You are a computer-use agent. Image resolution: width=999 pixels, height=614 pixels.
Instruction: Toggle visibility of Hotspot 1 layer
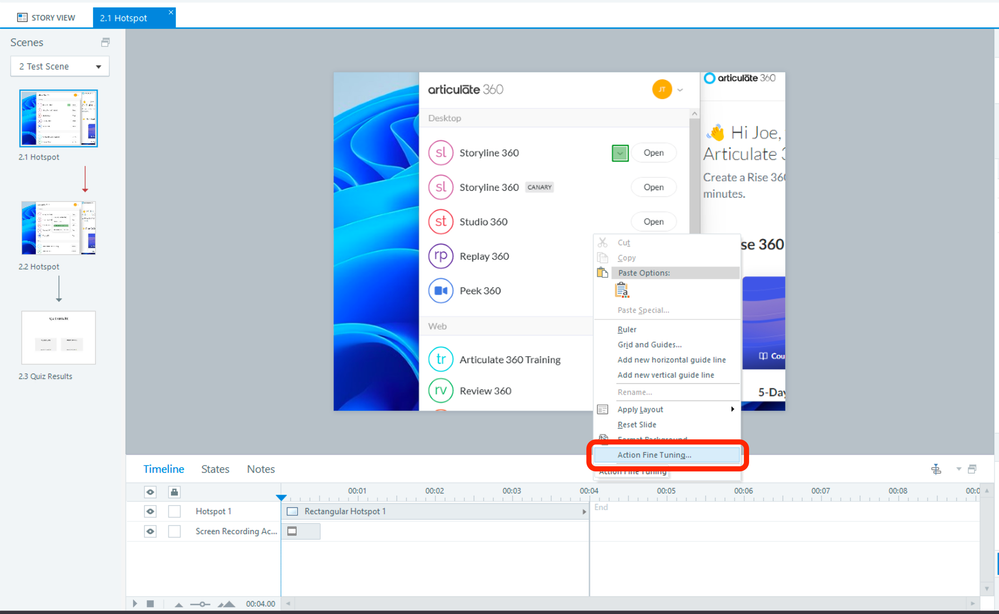(x=150, y=511)
